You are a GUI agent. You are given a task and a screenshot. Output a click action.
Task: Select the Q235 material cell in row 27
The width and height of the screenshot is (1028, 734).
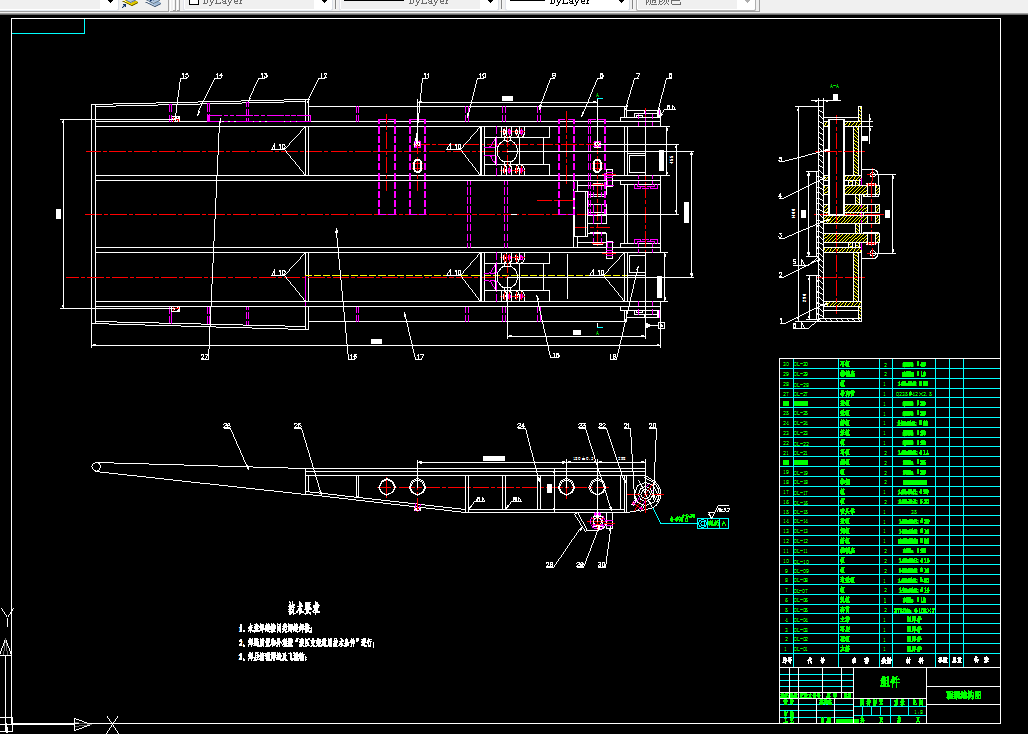click(x=914, y=394)
